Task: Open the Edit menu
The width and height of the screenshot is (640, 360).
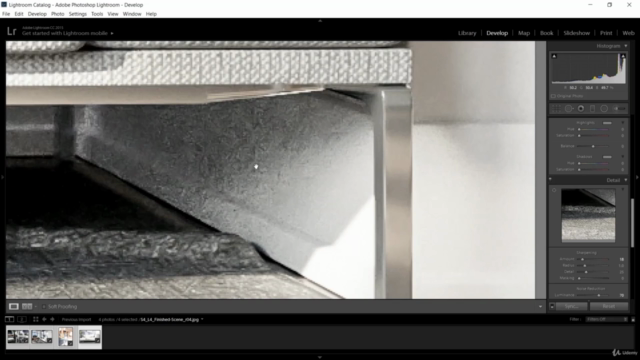Action: point(19,14)
